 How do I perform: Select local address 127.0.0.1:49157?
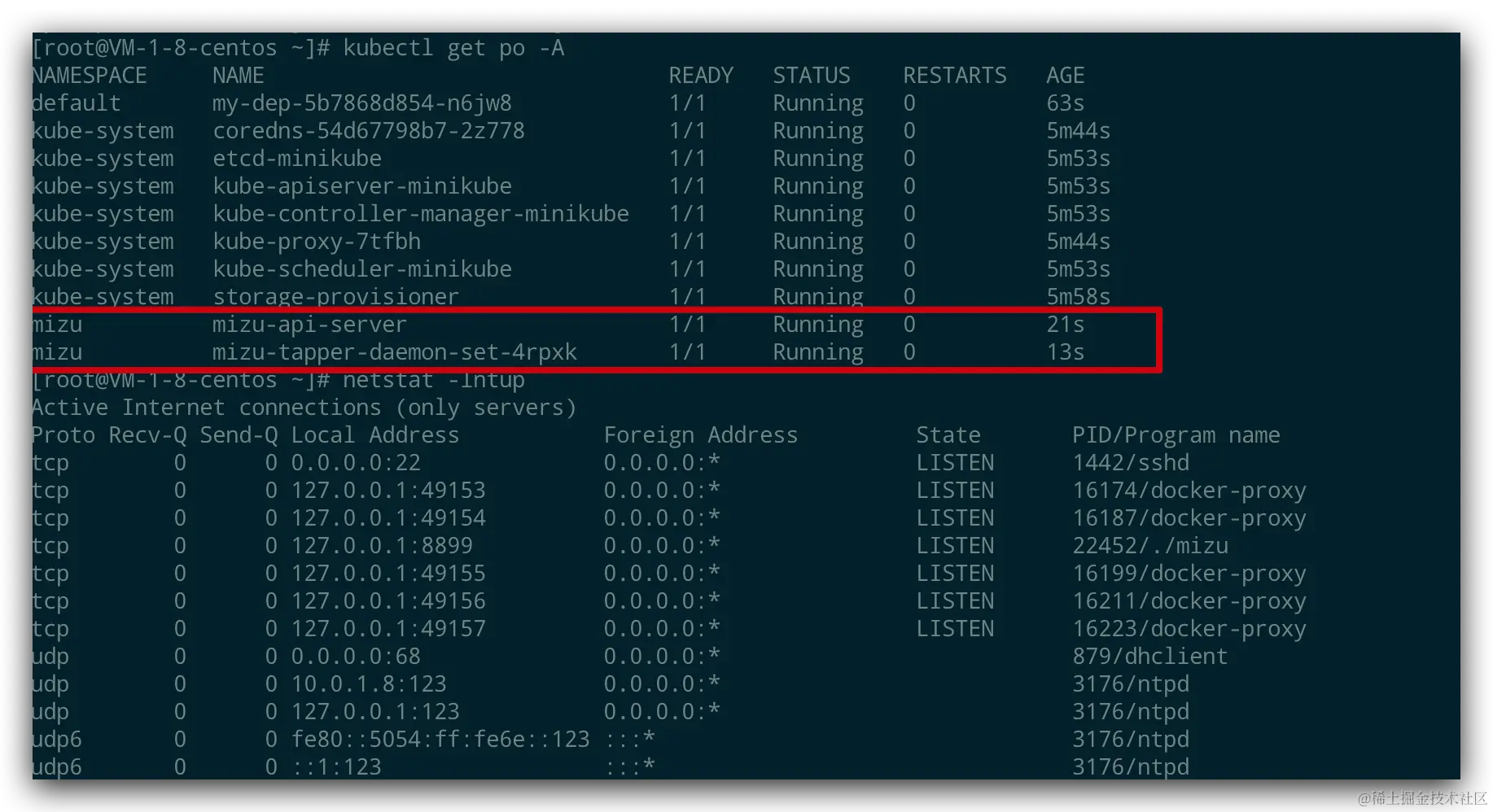click(388, 629)
